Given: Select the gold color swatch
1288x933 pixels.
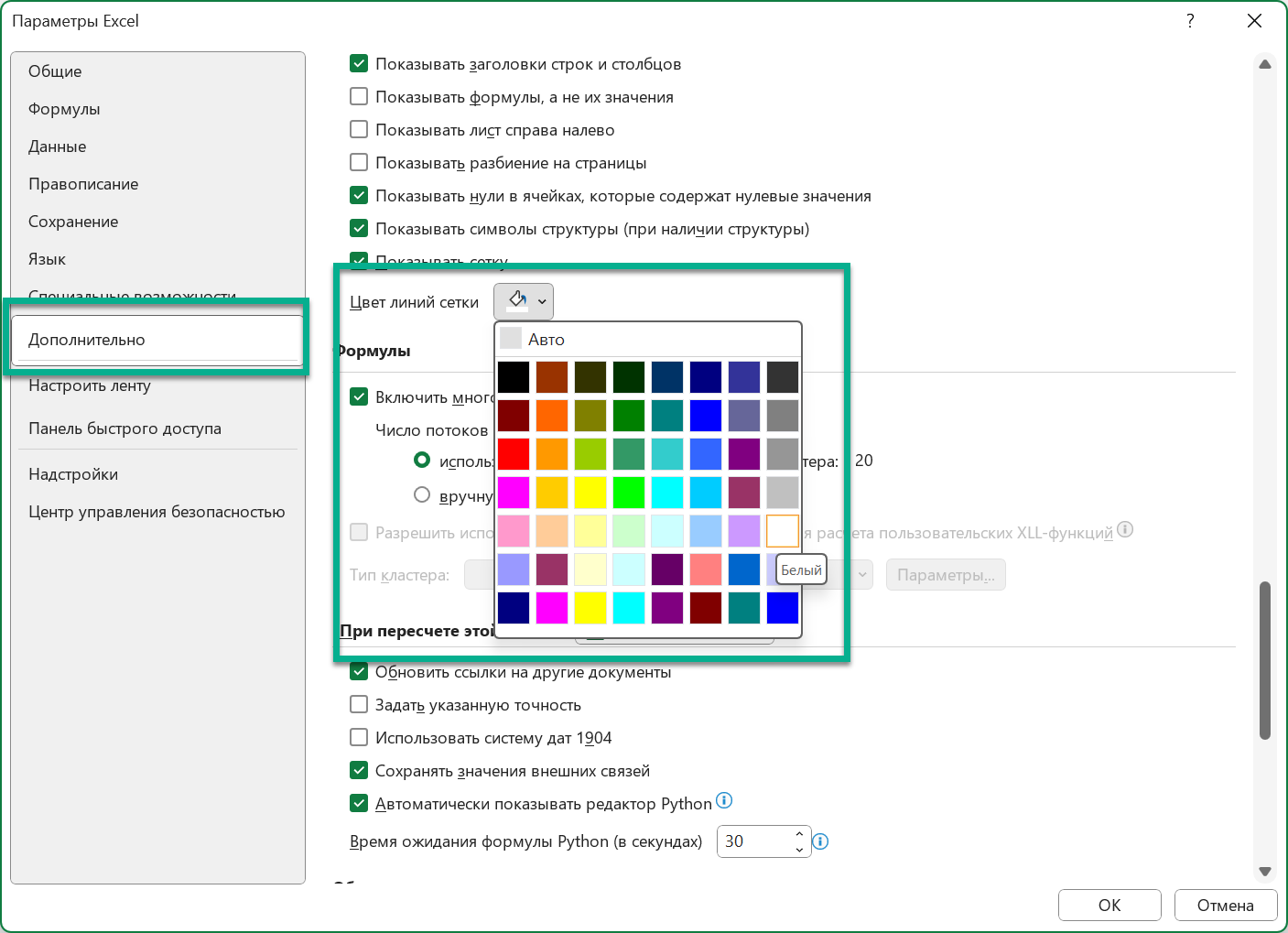Looking at the screenshot, I should click(552, 493).
